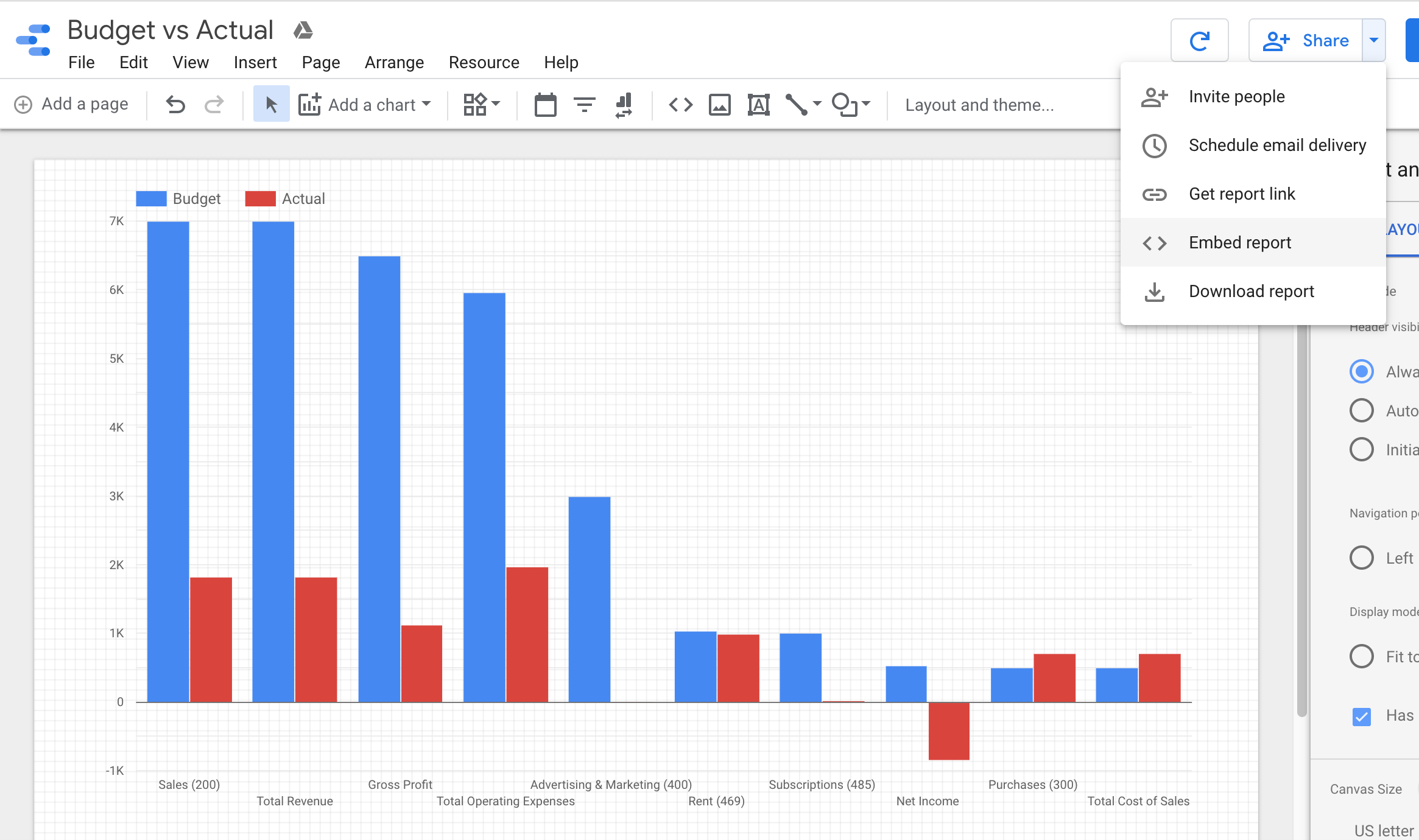This screenshot has height=840, width=1419.
Task: Click the community visualizations icon
Action: 475,105
